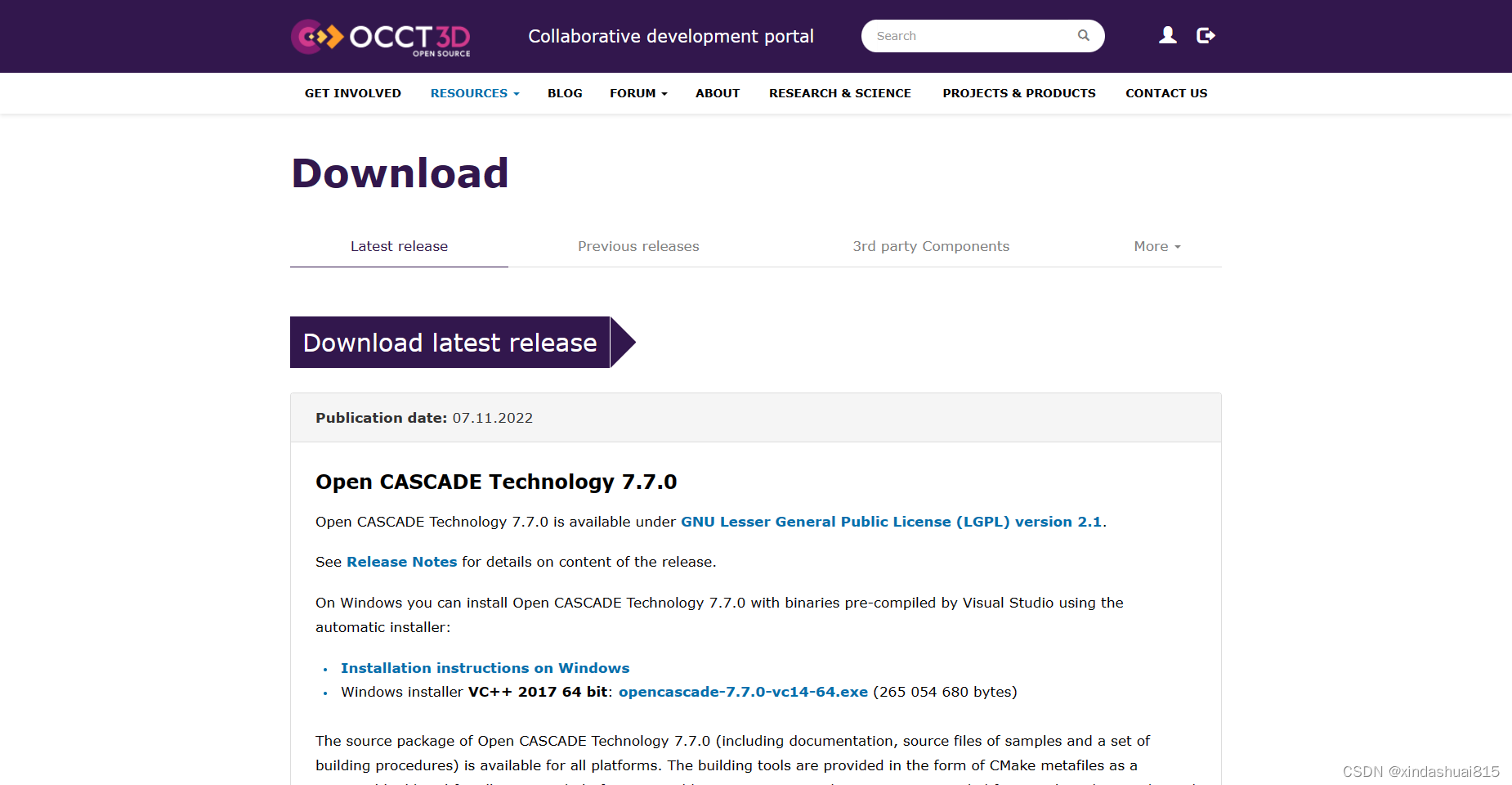Open the CONTACT US menu item
This screenshot has width=1512, height=785.
pos(1166,93)
